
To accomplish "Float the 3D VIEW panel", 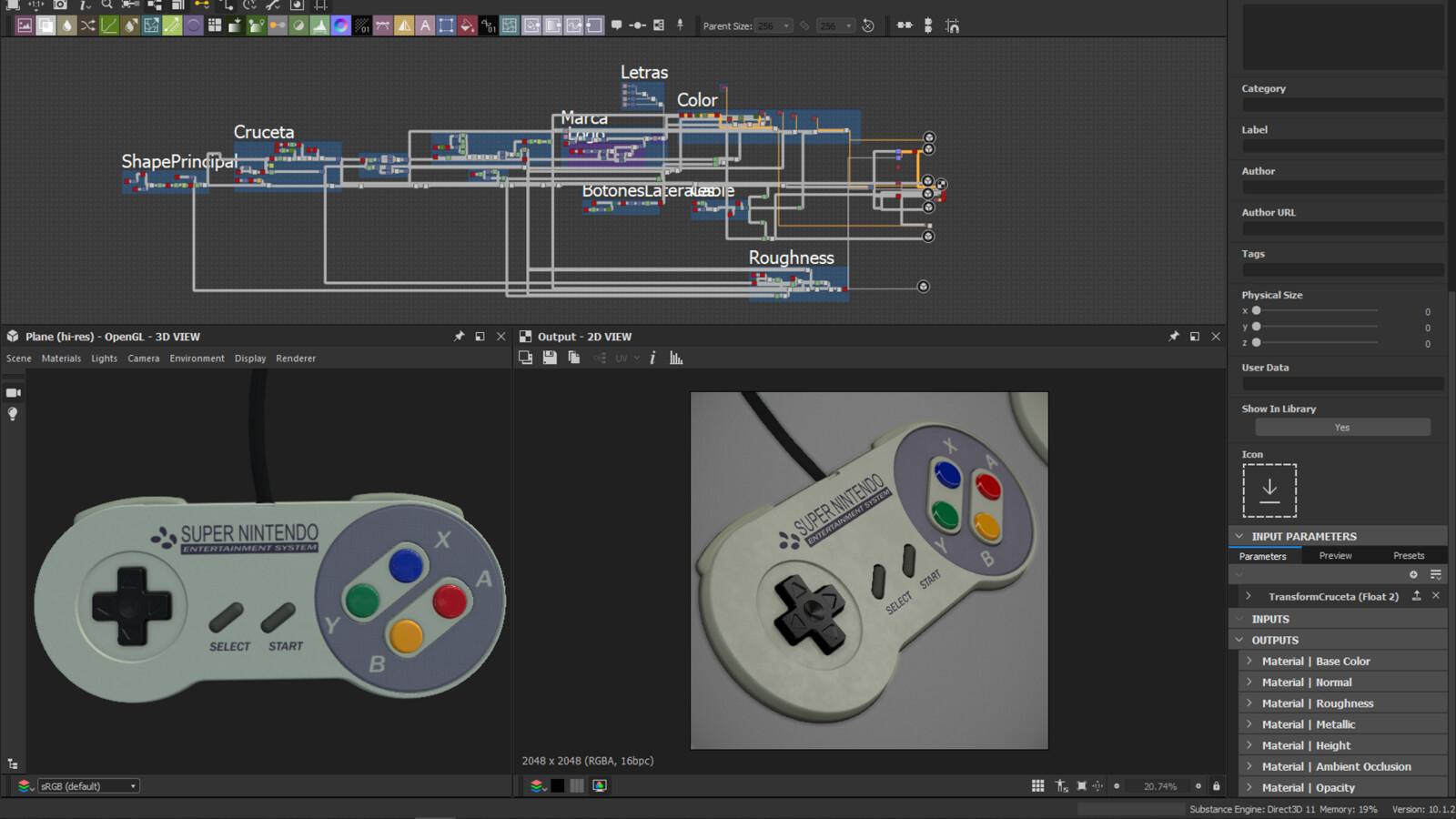I will click(x=480, y=336).
